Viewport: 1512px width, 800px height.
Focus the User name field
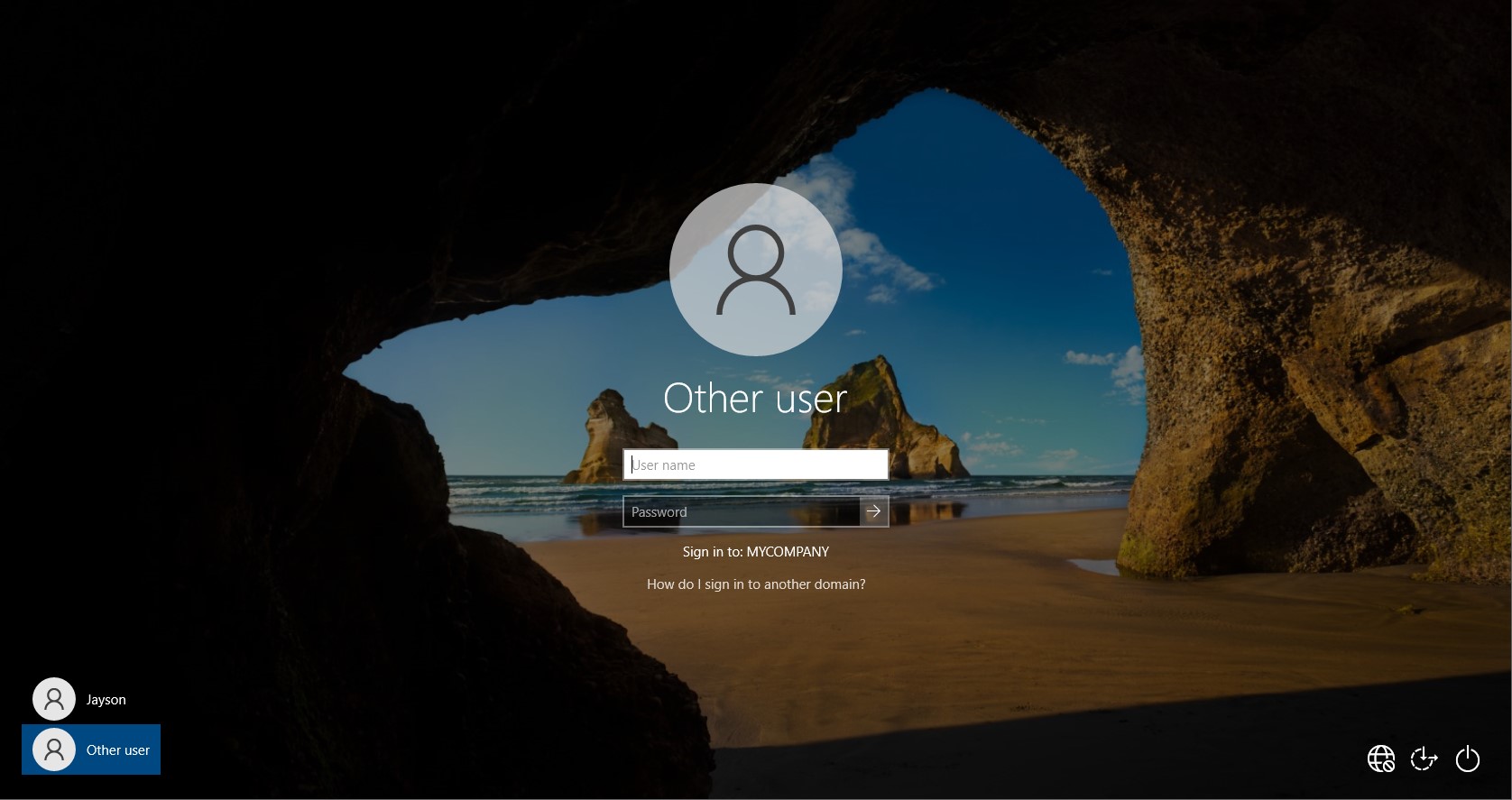(756, 465)
